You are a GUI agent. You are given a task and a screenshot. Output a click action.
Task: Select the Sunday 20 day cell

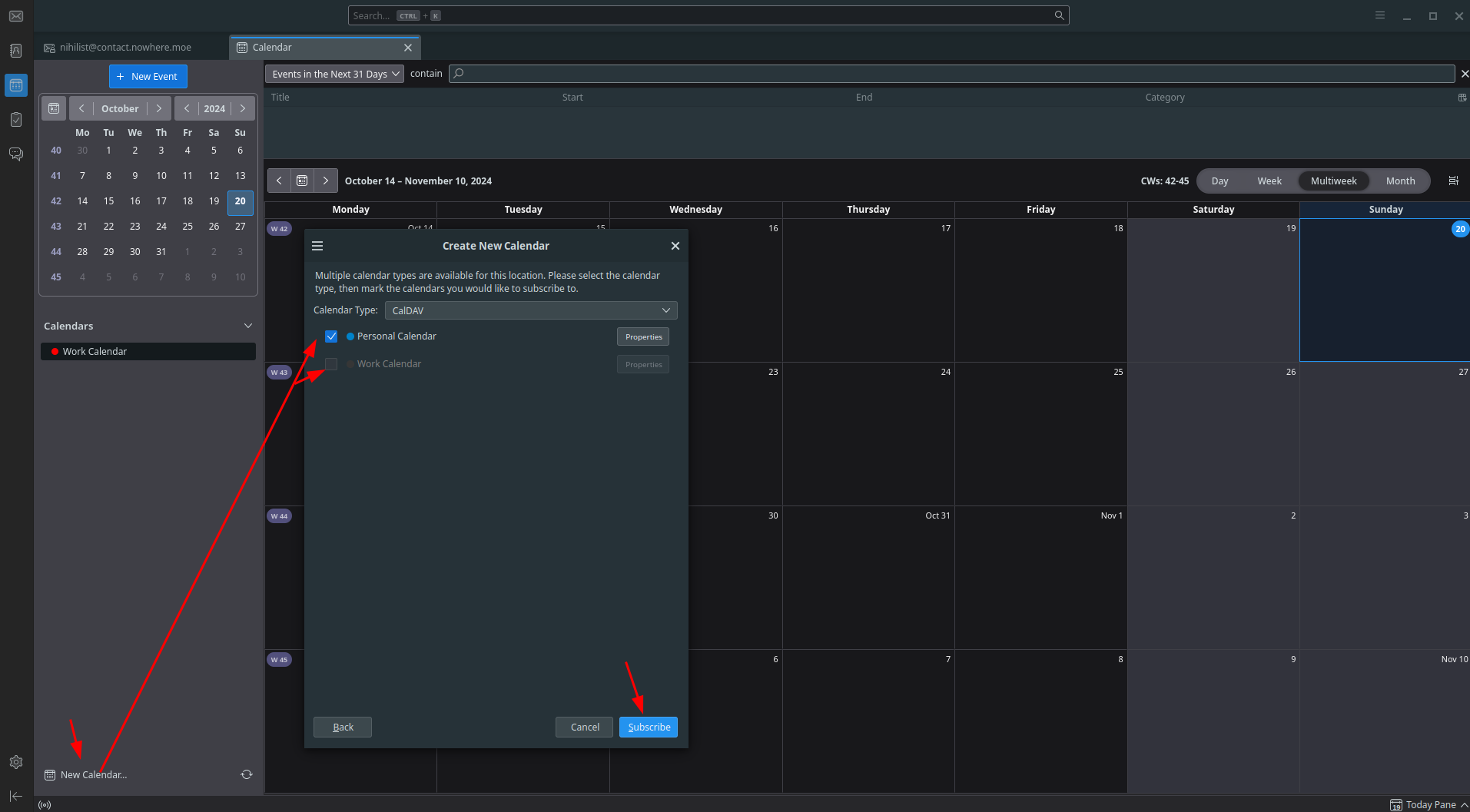pos(1385,290)
